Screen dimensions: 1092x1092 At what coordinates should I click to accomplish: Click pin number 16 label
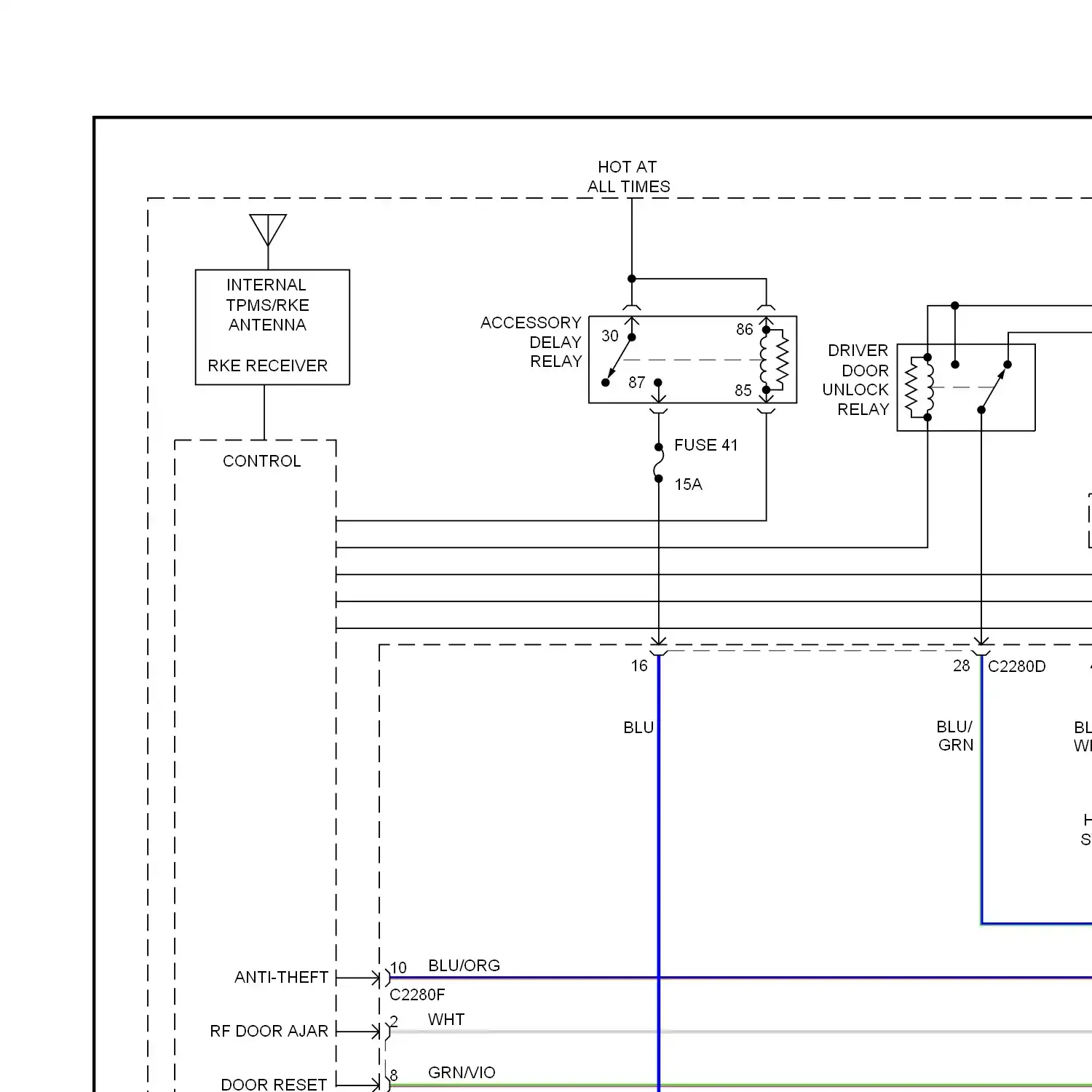pyautogui.click(x=639, y=666)
